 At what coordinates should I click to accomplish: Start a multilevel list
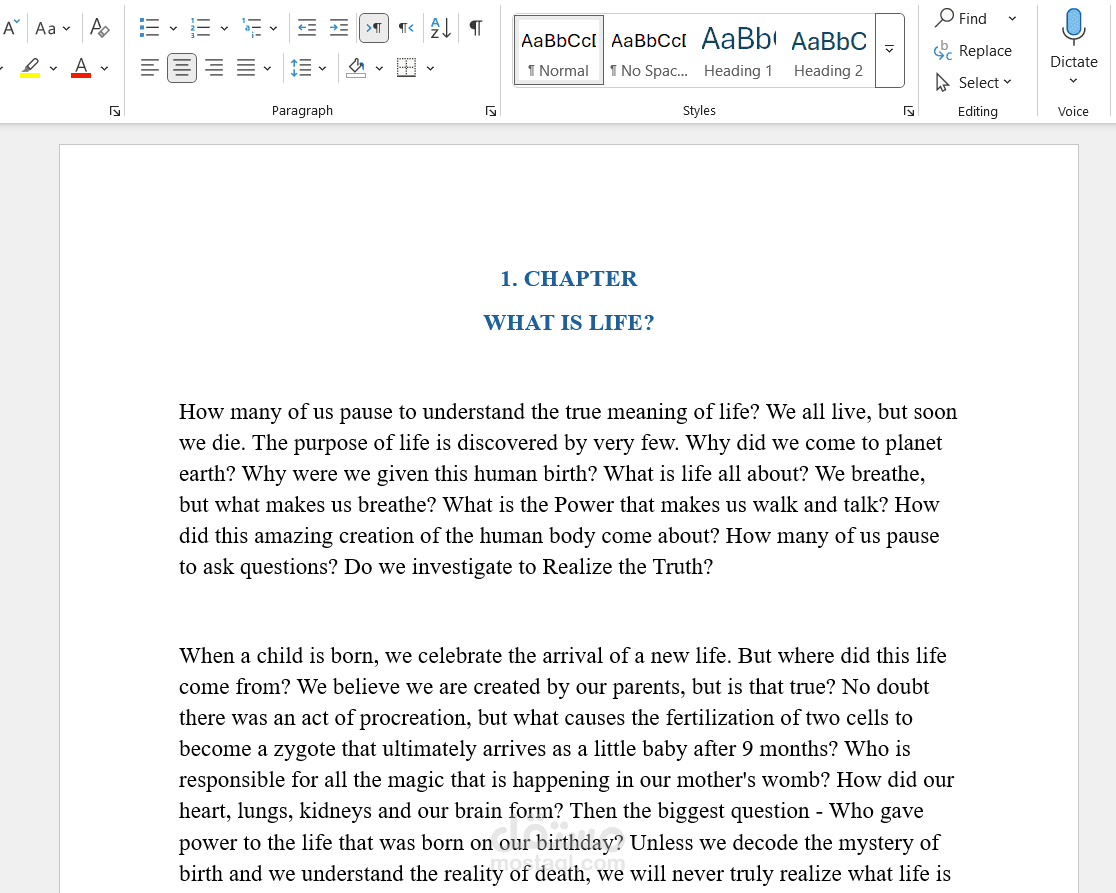click(x=252, y=28)
